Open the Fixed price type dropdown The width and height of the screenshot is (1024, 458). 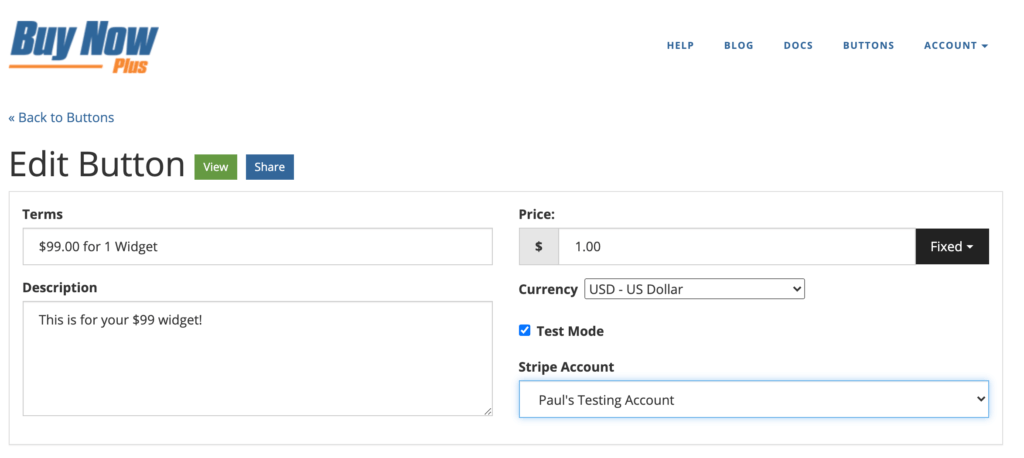952,246
